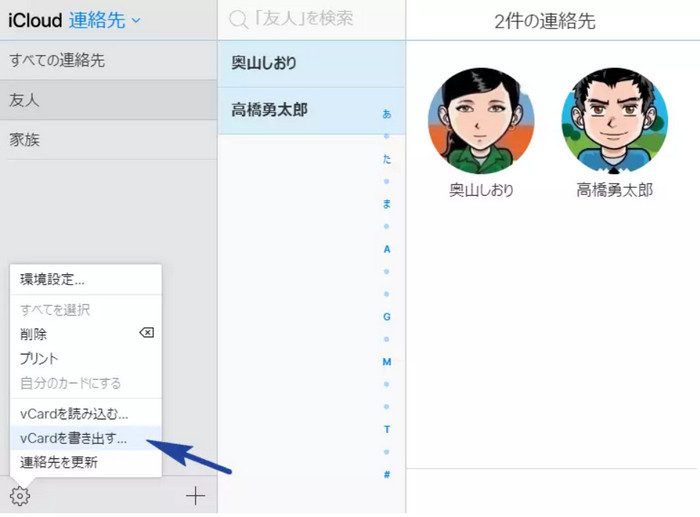Choose vCardを読み込む menu item
This screenshot has height=517, width=700.
tap(74, 414)
